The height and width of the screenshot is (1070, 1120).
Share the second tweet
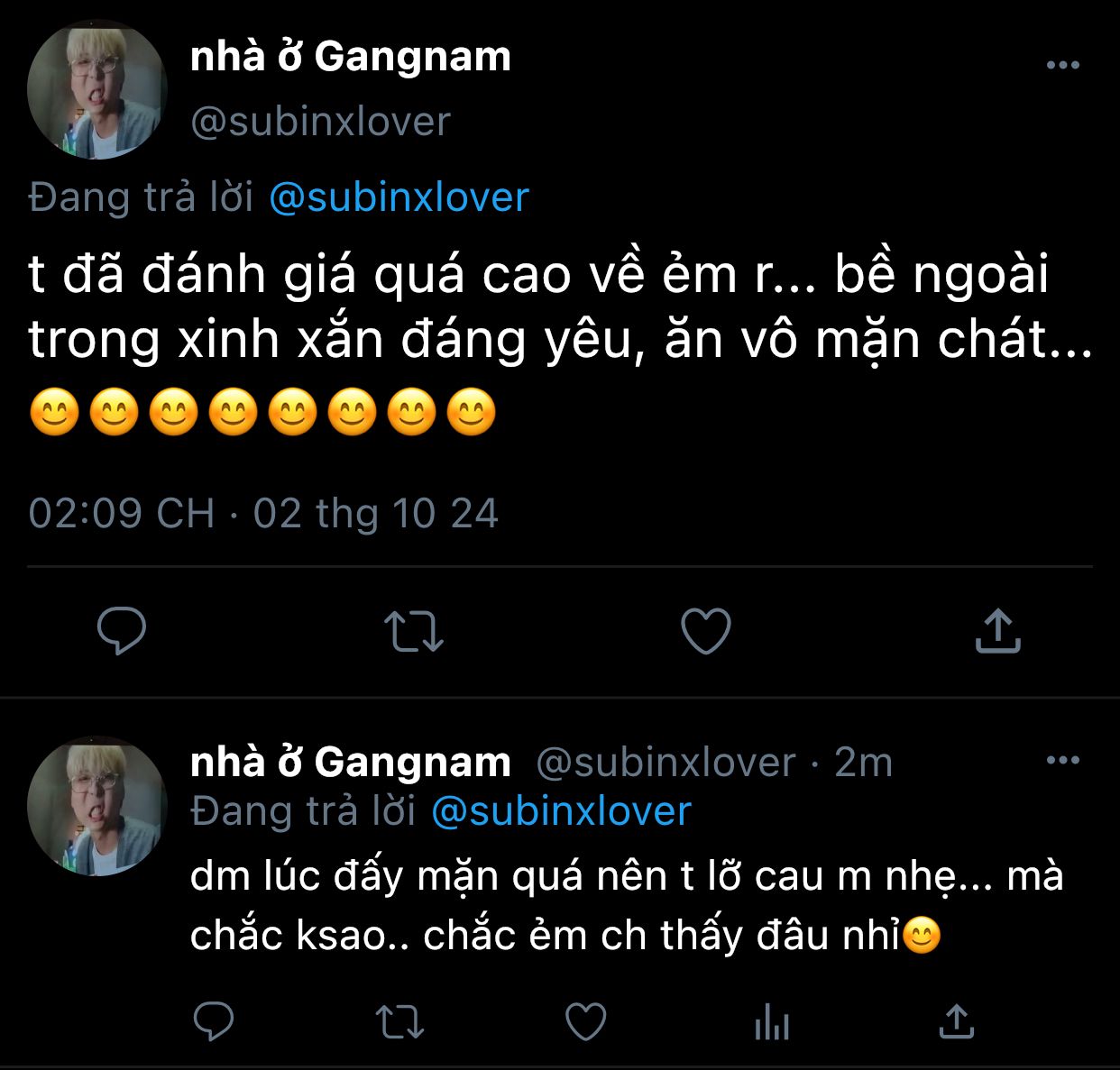pyautogui.click(x=956, y=1021)
